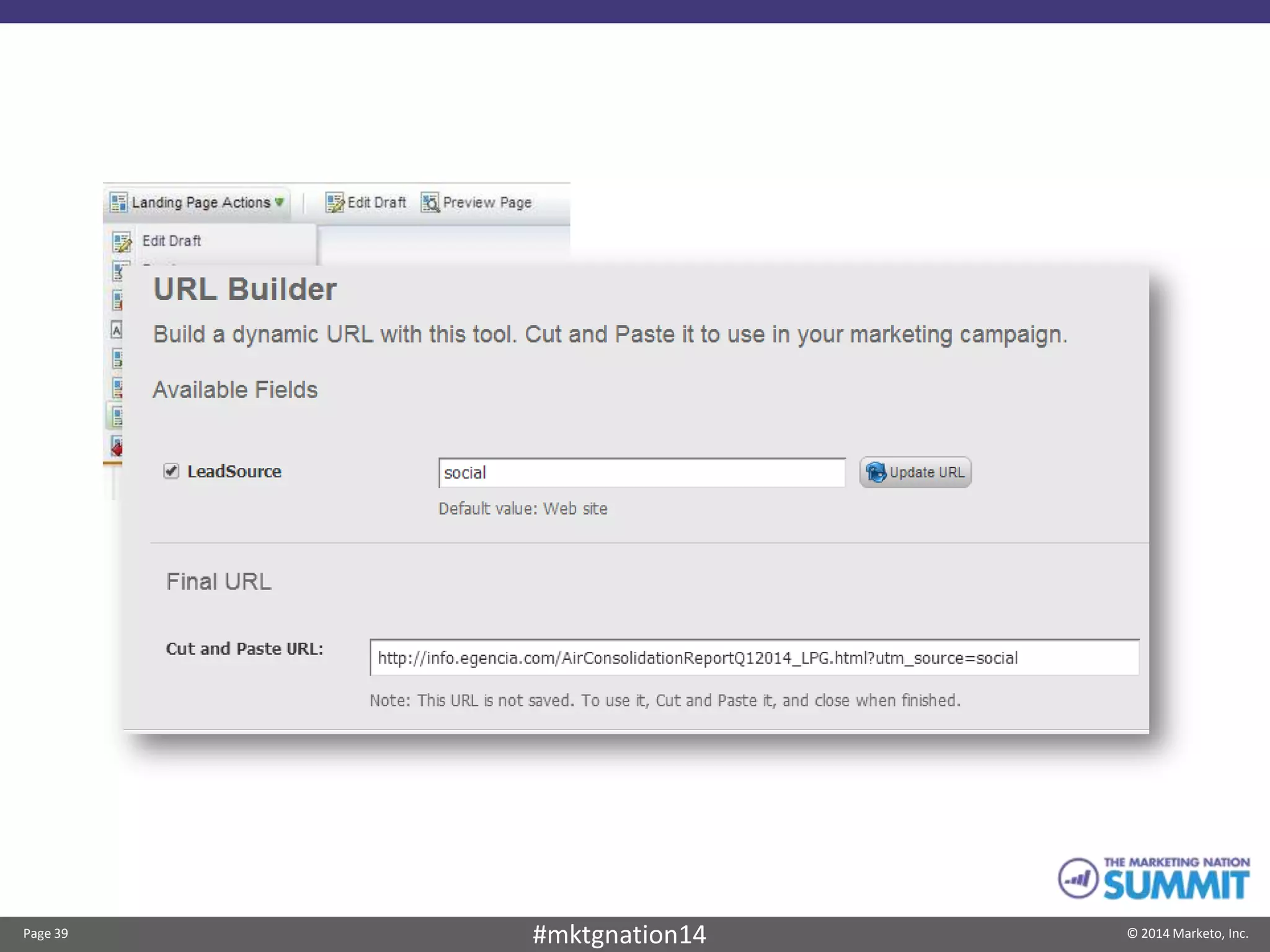Viewport: 1270px width, 952px height.
Task: Click the Preview Page magnifier icon
Action: (430, 203)
